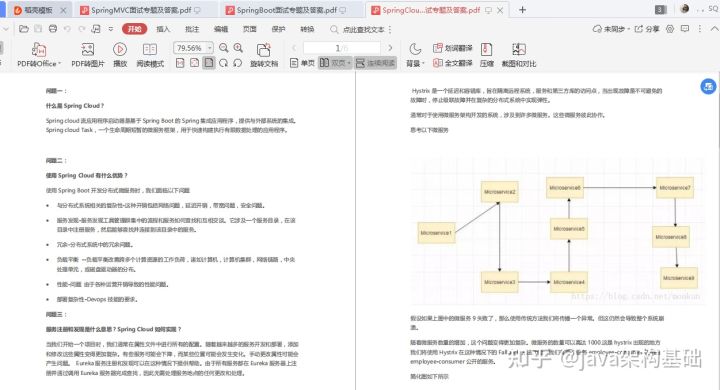Open the 页面 ribbon tab
The width and height of the screenshot is (720, 390).
coord(250,29)
